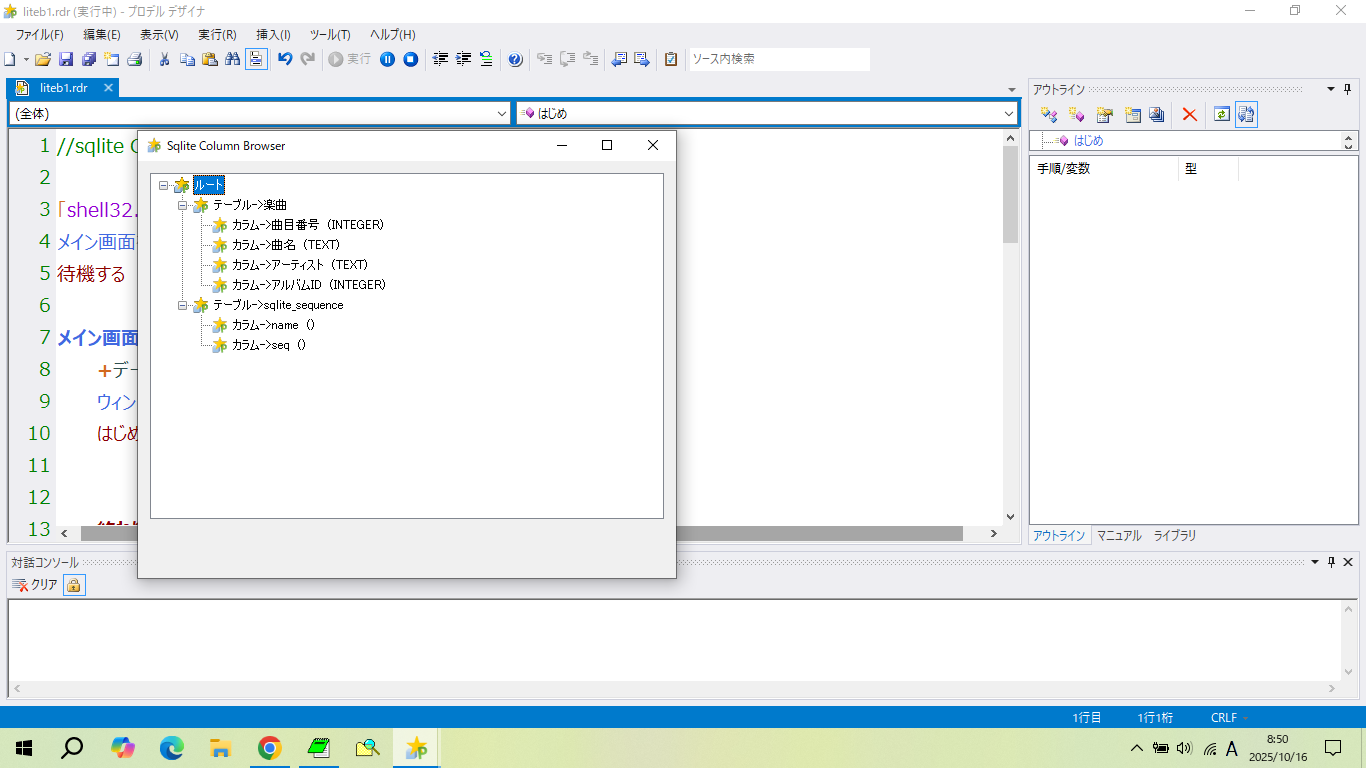This screenshot has width=1366, height=768.
Task: Save all files with the multi-disk icon
Action: 89,59
